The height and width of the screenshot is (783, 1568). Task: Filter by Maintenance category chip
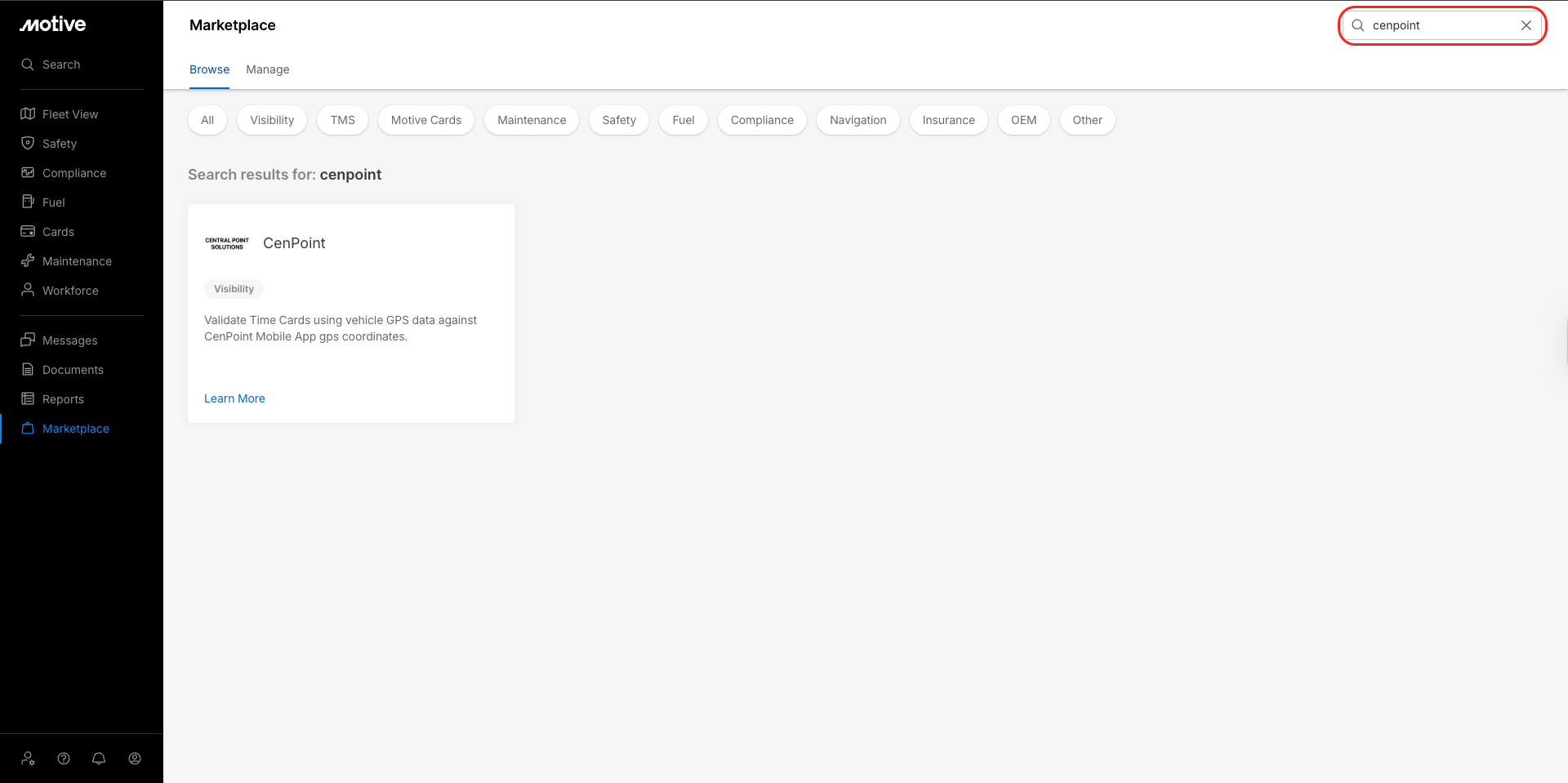click(x=532, y=120)
